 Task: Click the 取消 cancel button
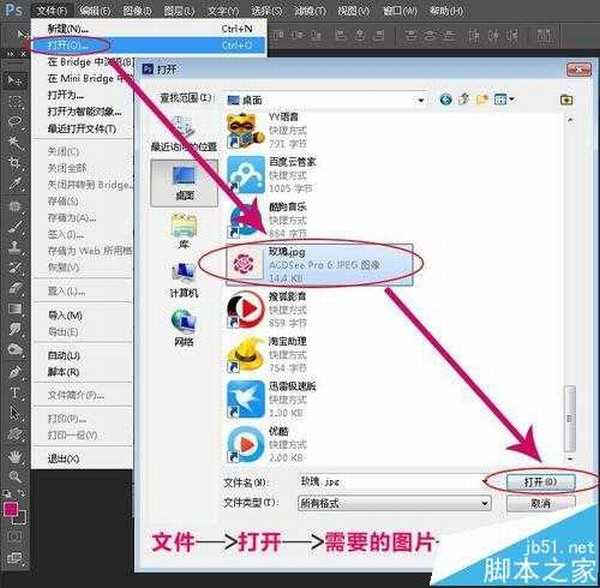pyautogui.click(x=538, y=502)
